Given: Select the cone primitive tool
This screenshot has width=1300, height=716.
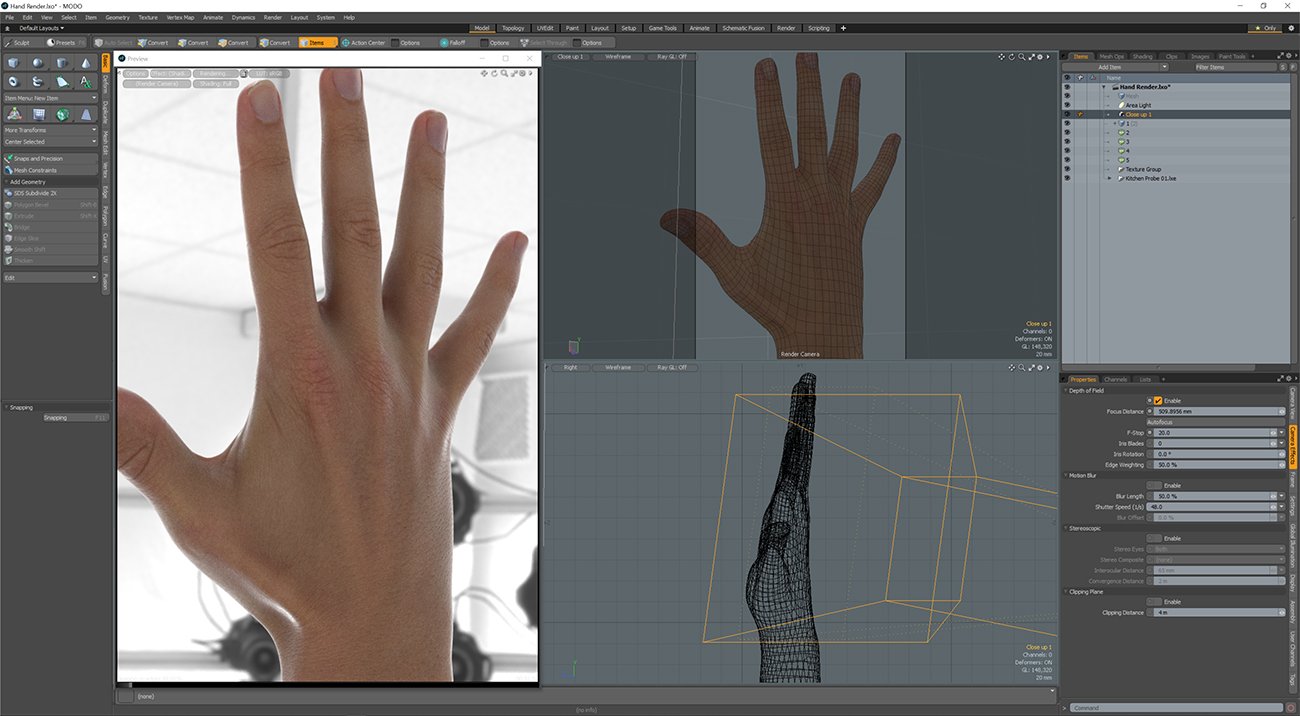Looking at the screenshot, I should coord(86,63).
